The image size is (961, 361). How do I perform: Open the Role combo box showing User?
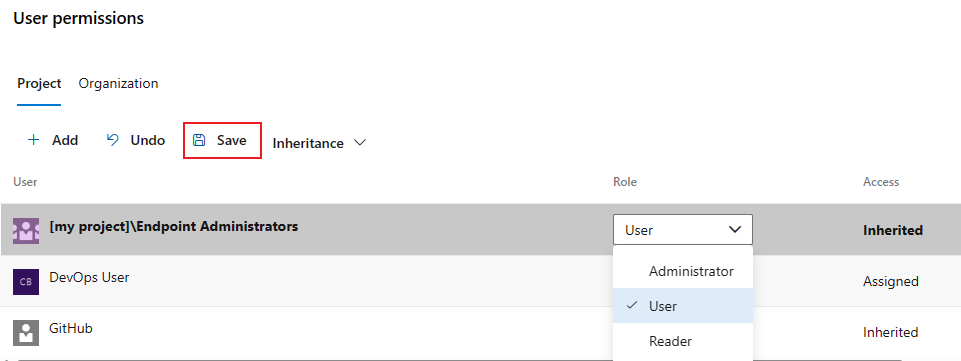(x=683, y=230)
